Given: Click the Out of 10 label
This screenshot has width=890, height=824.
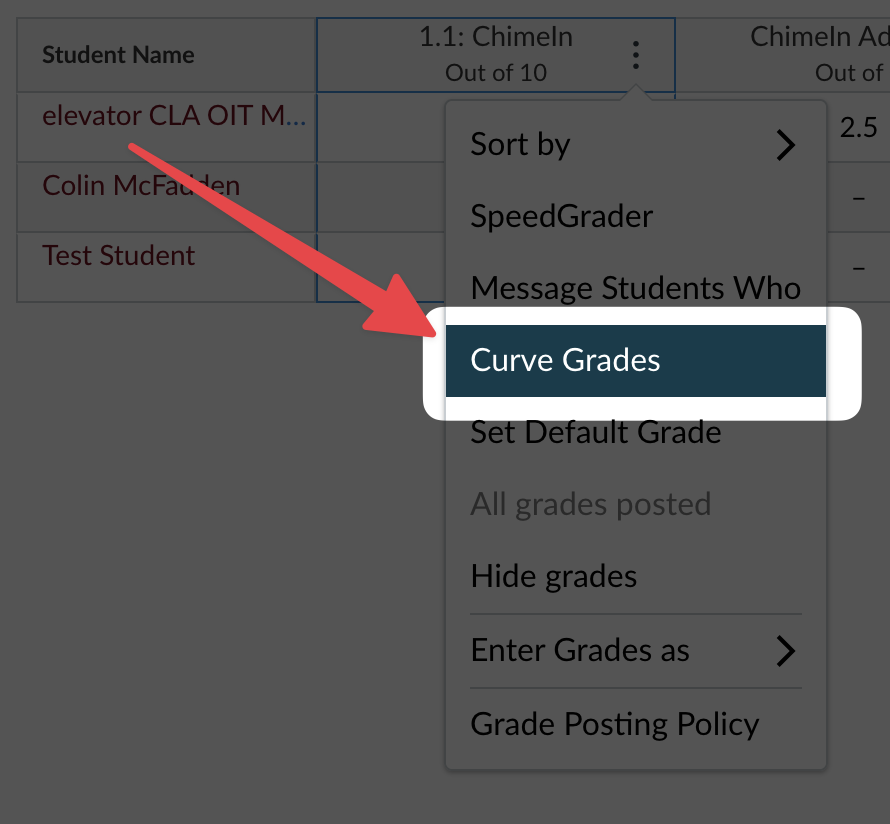Looking at the screenshot, I should 495,72.
